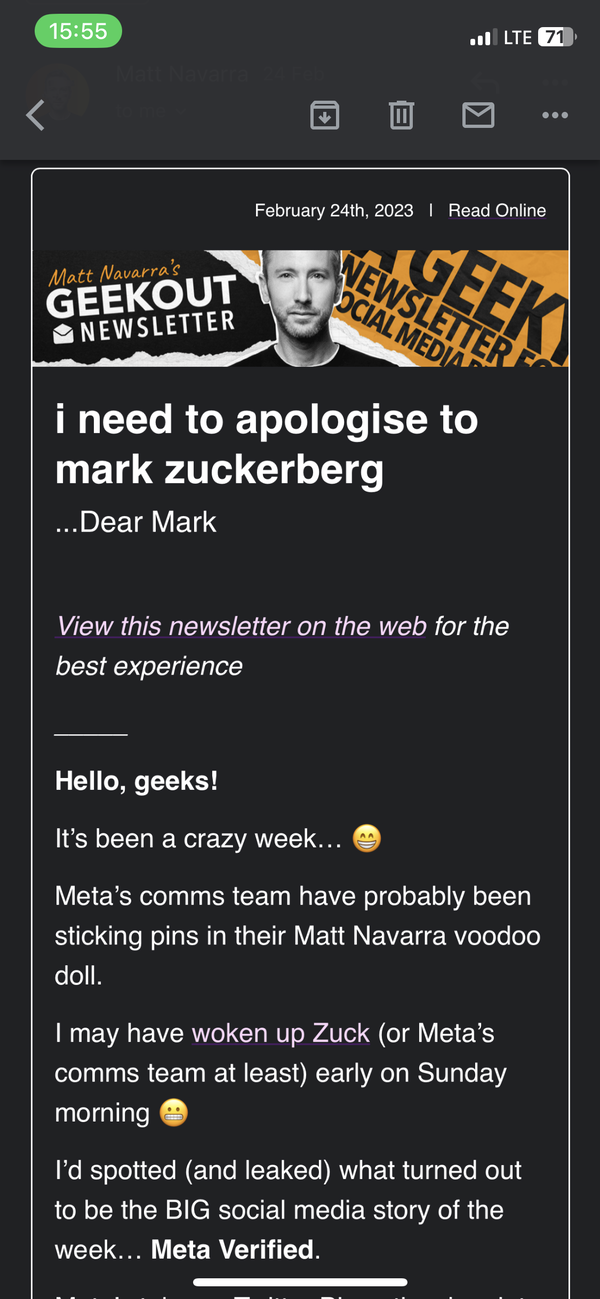
Task: Tap the date 'February 24th, 2023'
Action: [x=332, y=210]
